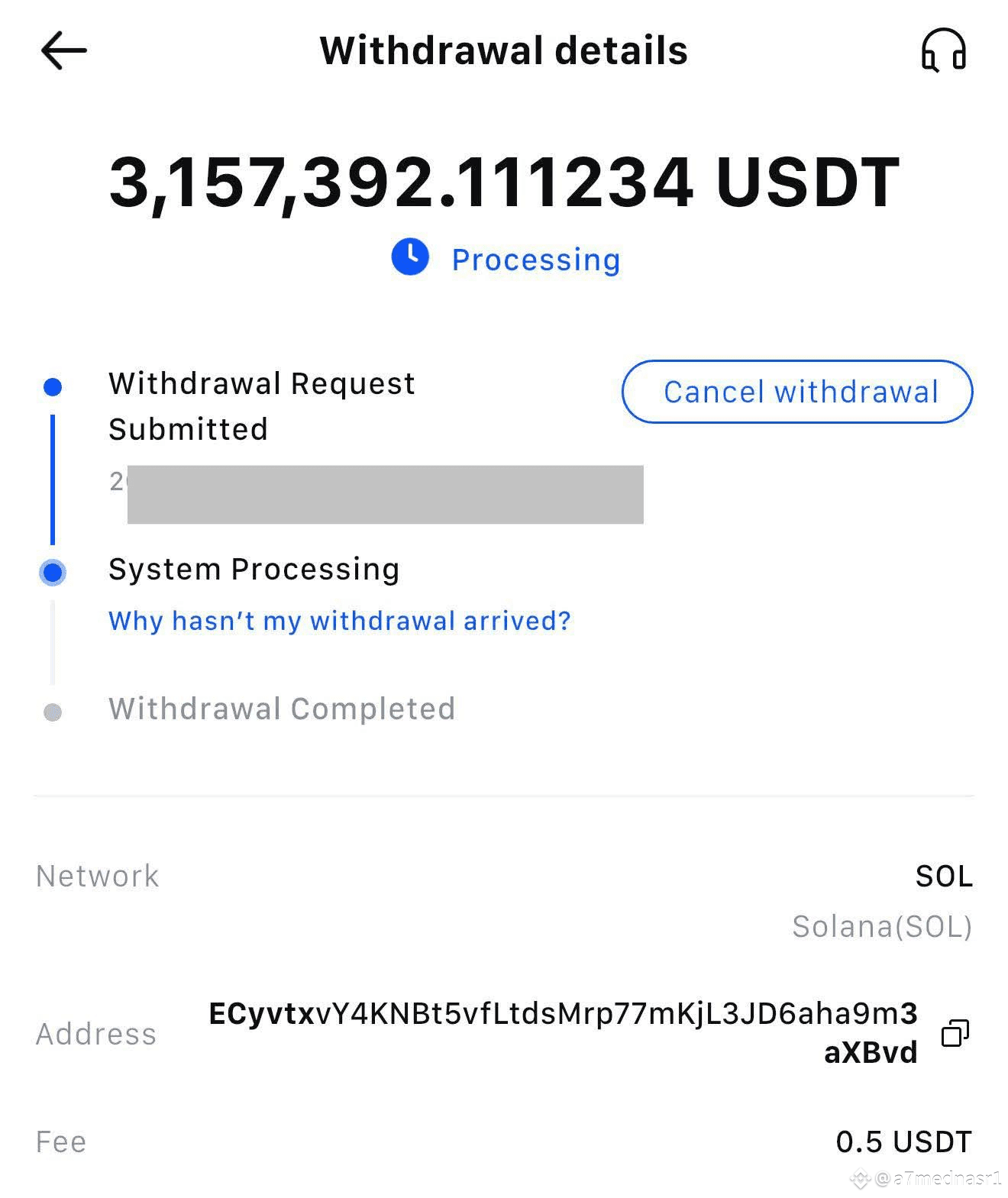
Task: Tap the 3,157,392.111234 USDT amount
Action: pyautogui.click(x=504, y=183)
